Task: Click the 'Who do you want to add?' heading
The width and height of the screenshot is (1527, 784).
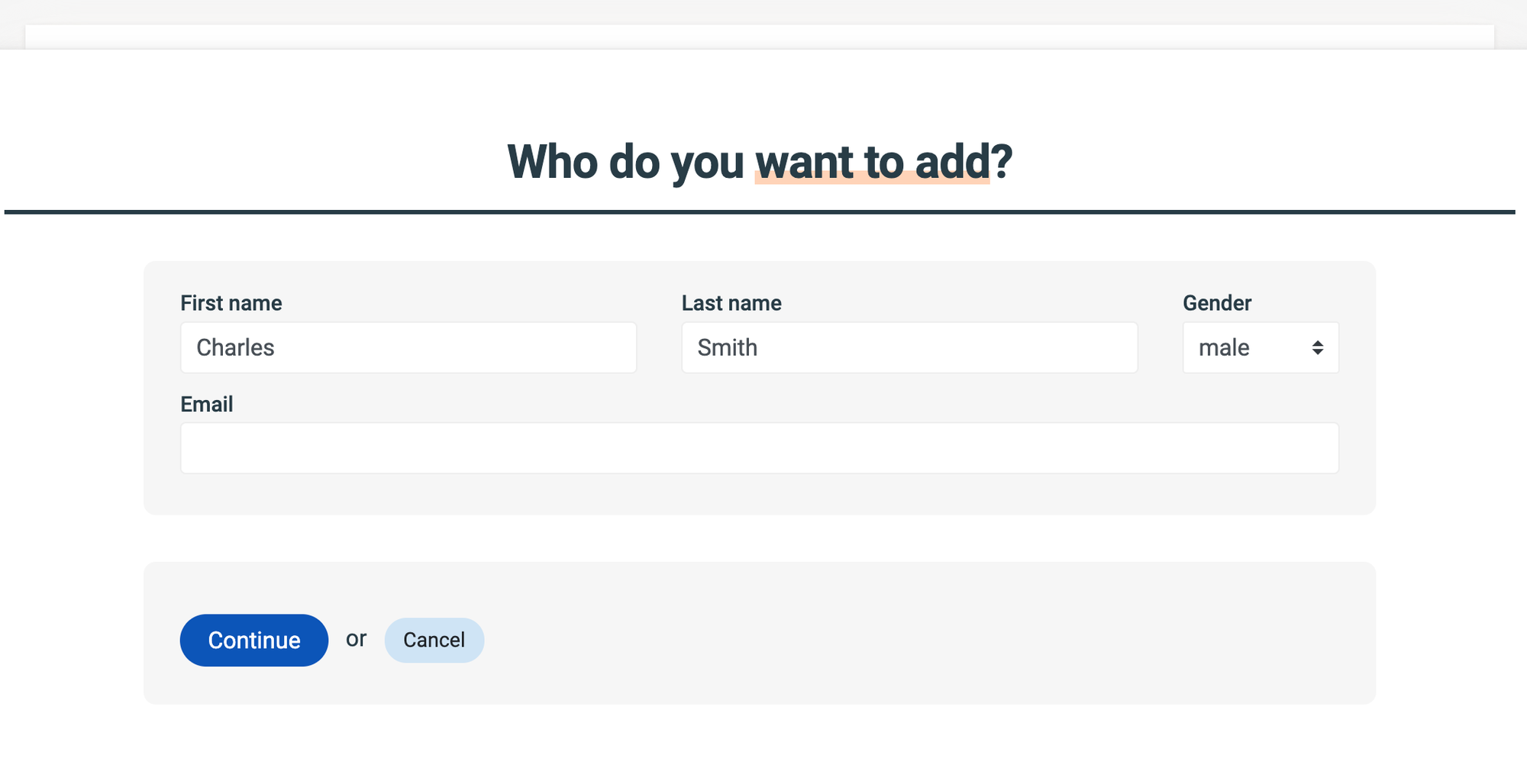Action: pos(760,162)
